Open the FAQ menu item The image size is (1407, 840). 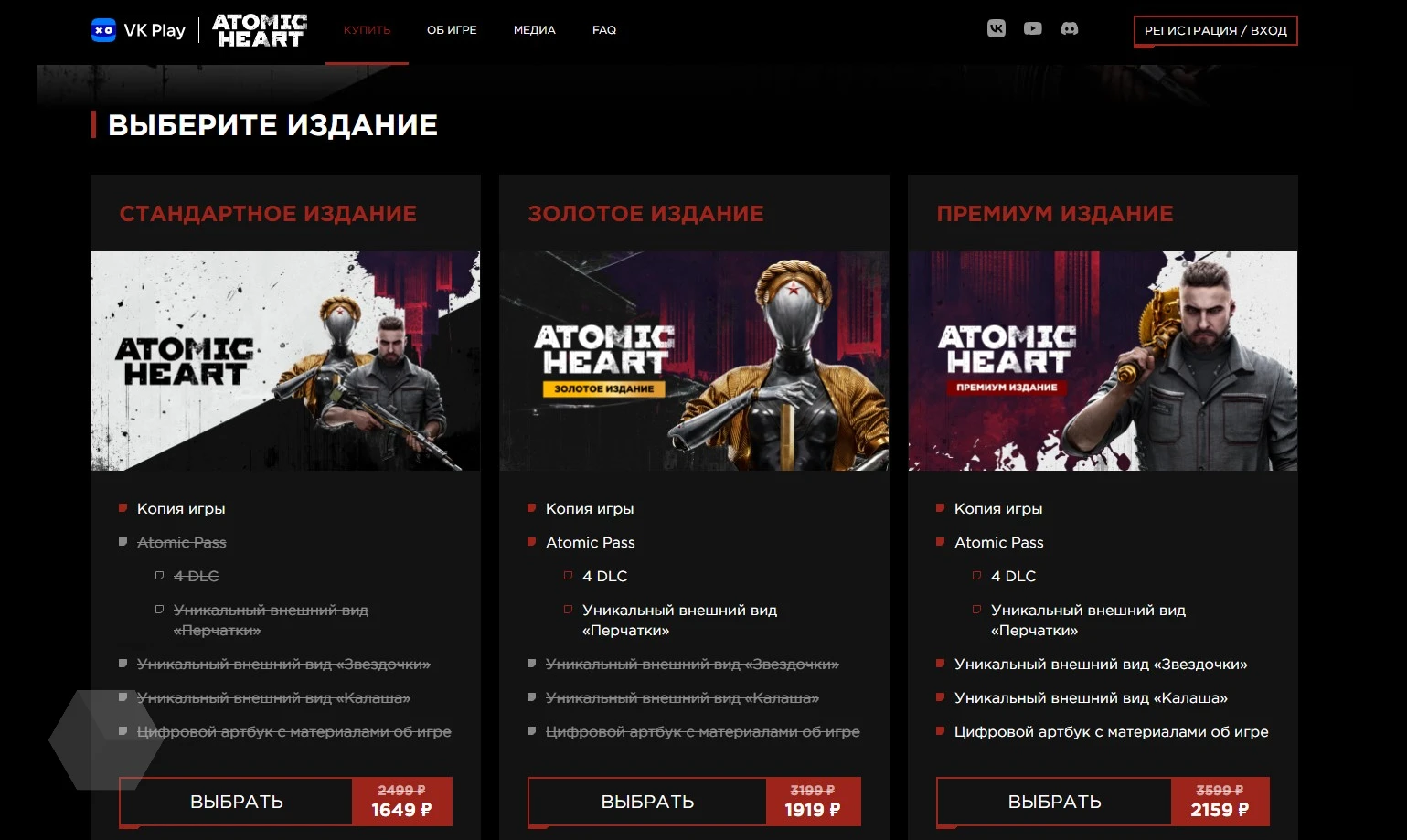point(604,30)
